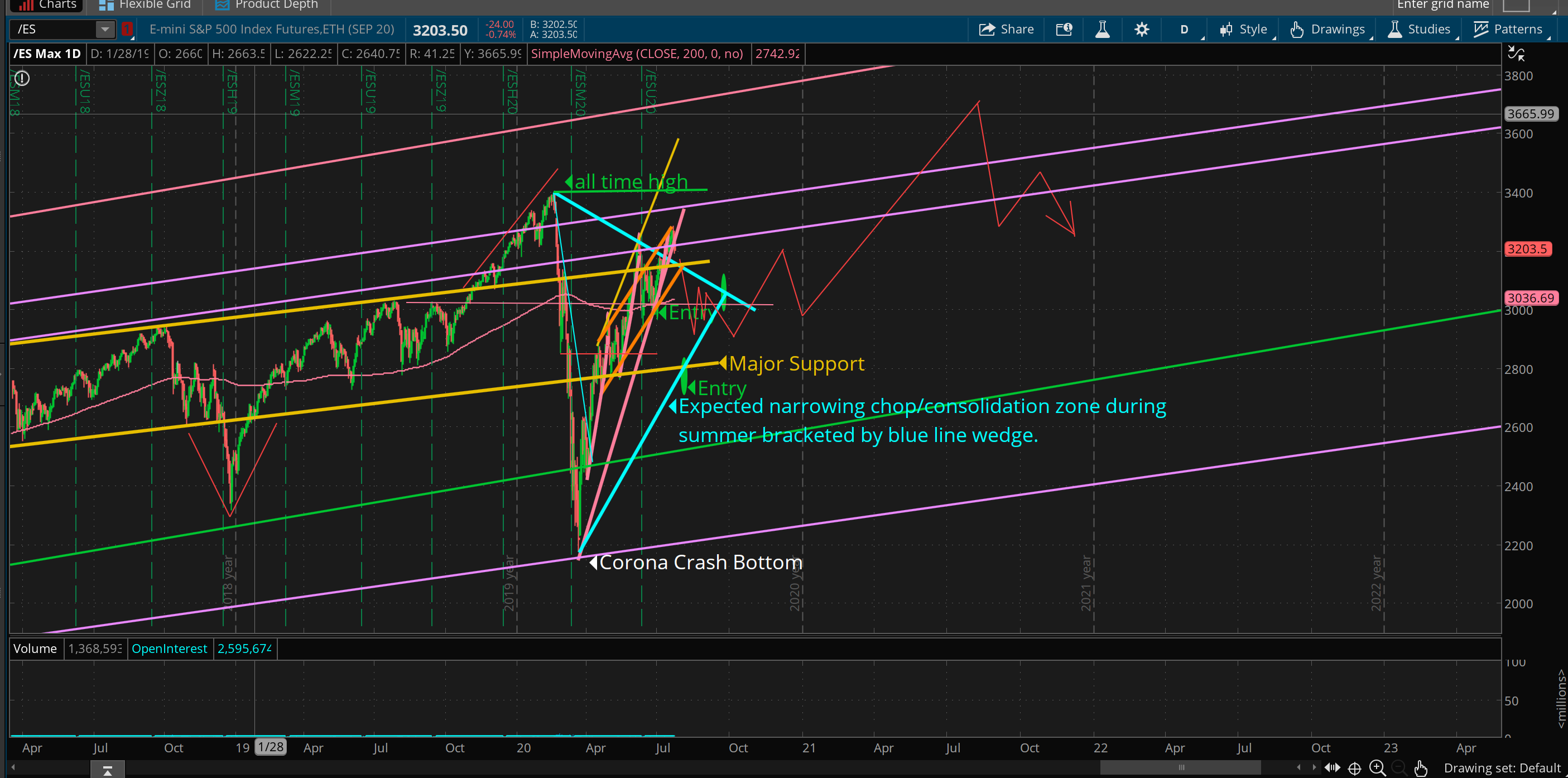Open chart settings gear icon

1141,29
